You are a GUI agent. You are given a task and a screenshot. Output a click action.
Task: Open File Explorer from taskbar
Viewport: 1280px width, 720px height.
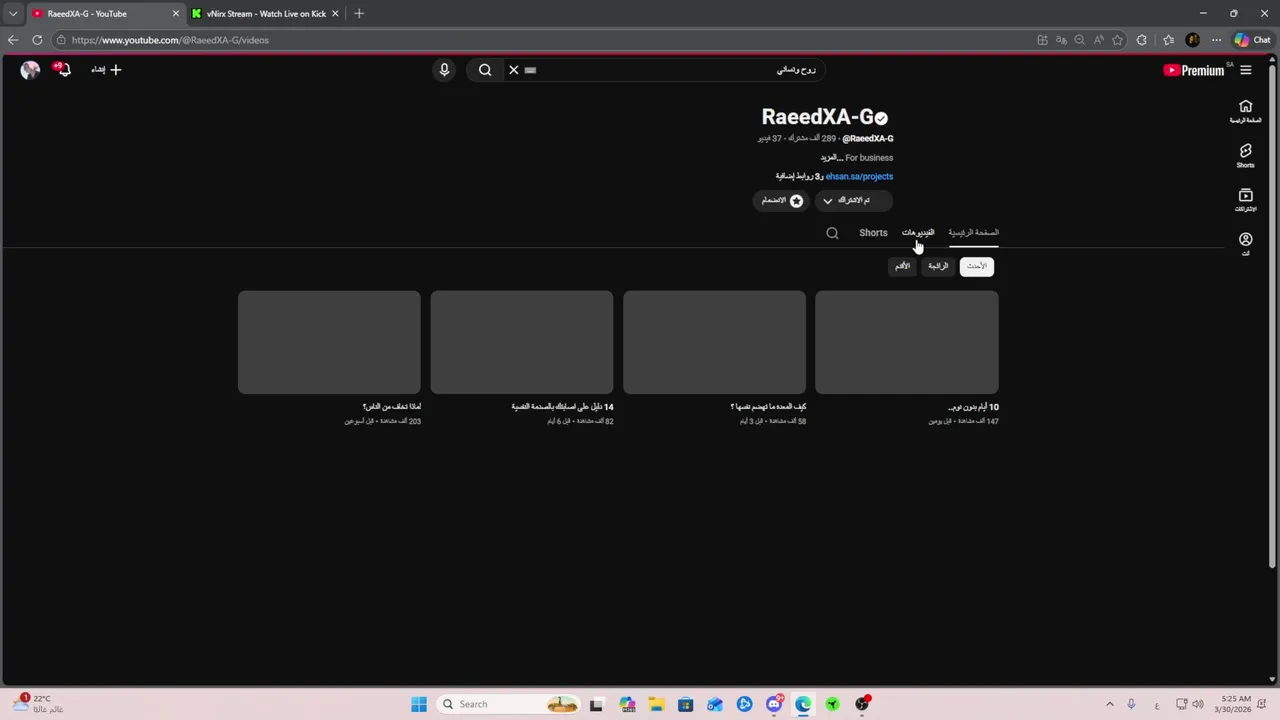point(656,704)
